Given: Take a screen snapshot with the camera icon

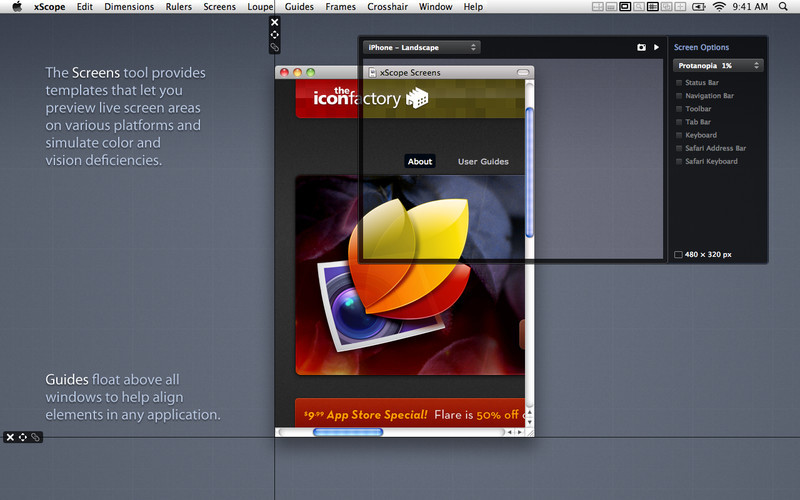Looking at the screenshot, I should [641, 47].
